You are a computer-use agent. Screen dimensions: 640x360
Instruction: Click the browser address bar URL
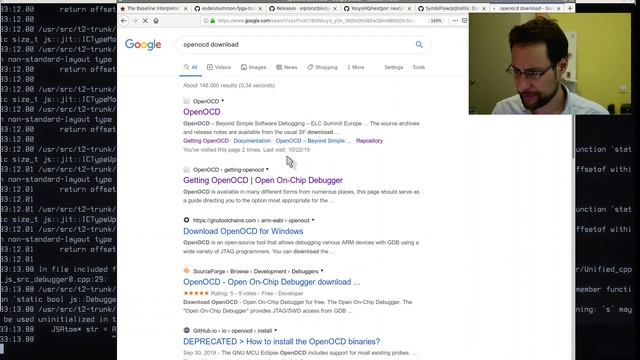coord(316,20)
